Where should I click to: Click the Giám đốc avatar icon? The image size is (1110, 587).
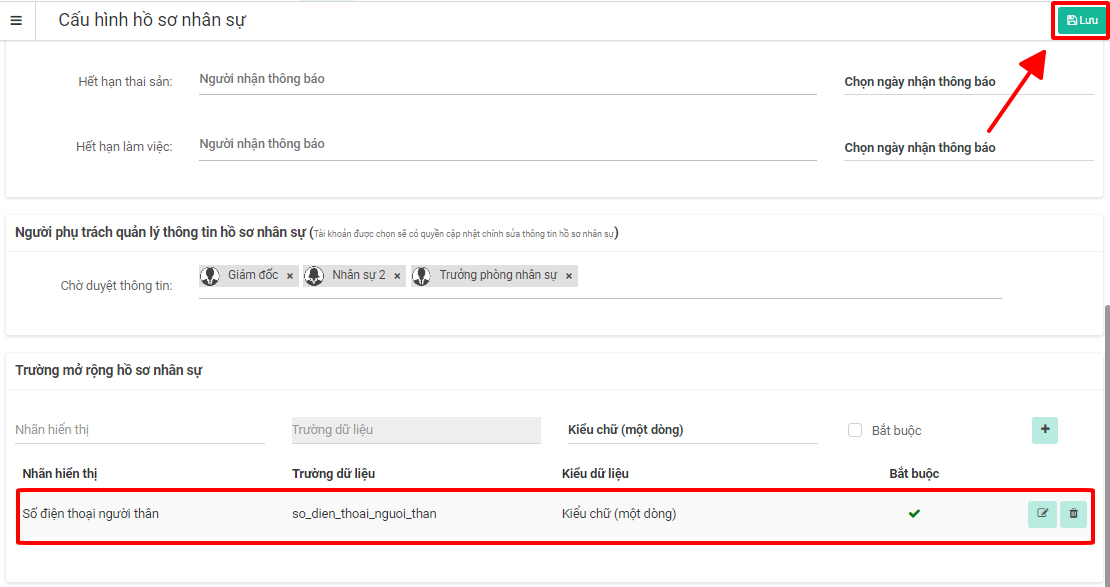pyautogui.click(x=210, y=276)
